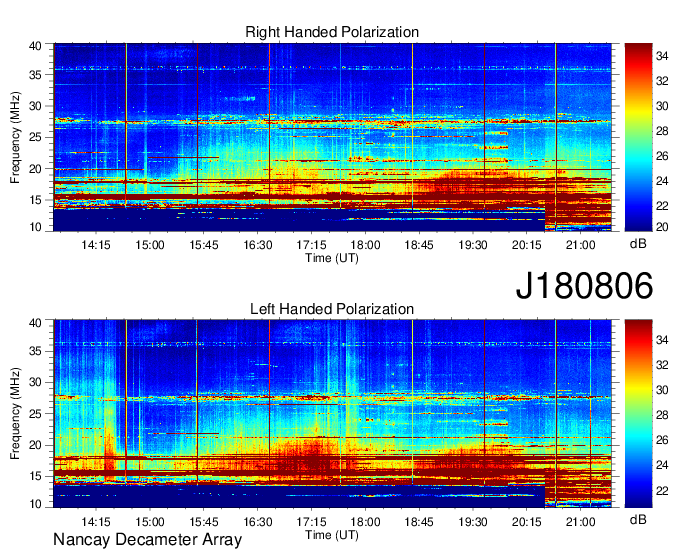Click the 34 dB value on top colorbar
Viewport: 680px width, 552px height.
click(661, 56)
